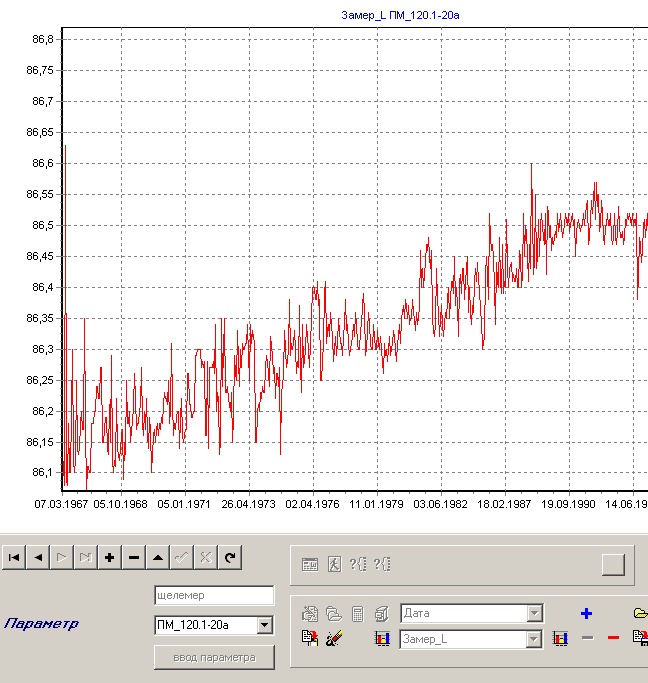Image resolution: width=648 pixels, height=683 pixels.
Task: Click the eraser clear icon
Action: (334, 638)
